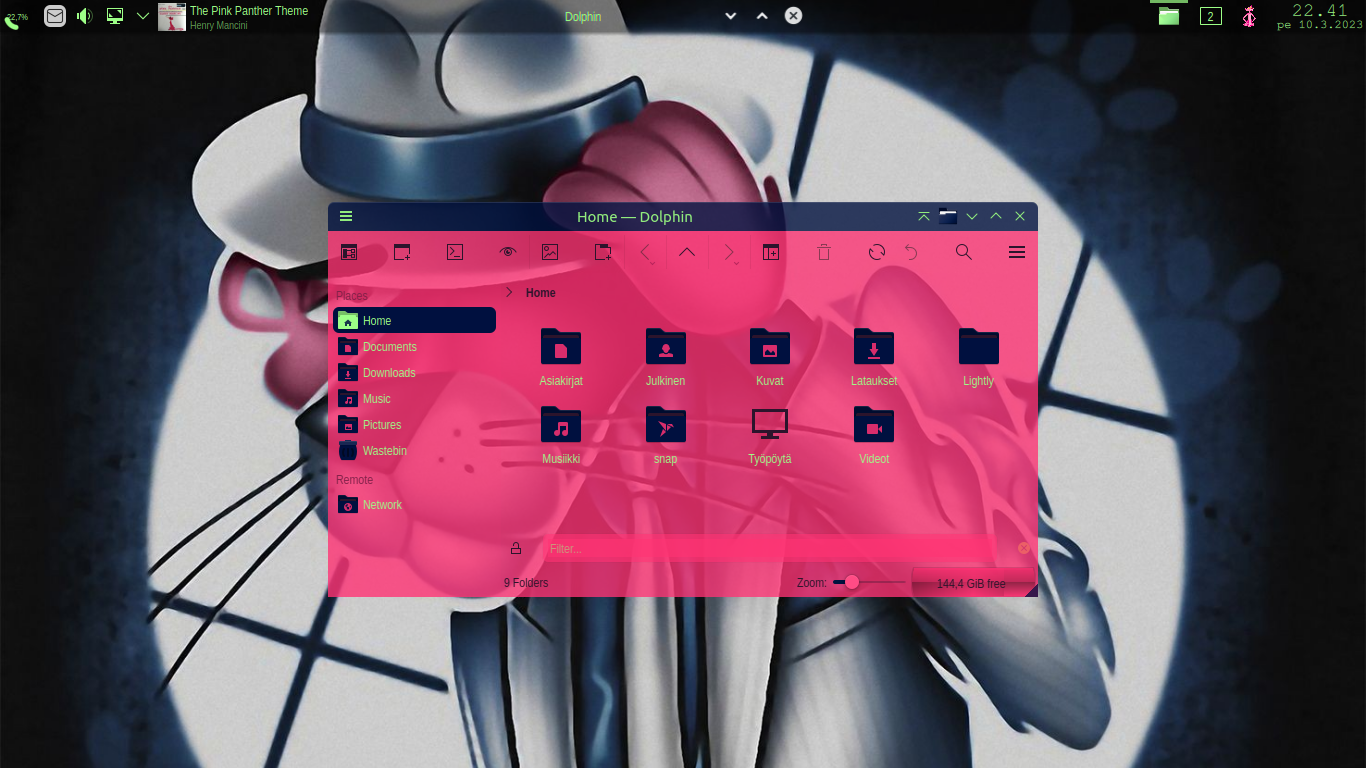Open Pictures in Places panel
This screenshot has height=768, width=1366.
click(415, 424)
